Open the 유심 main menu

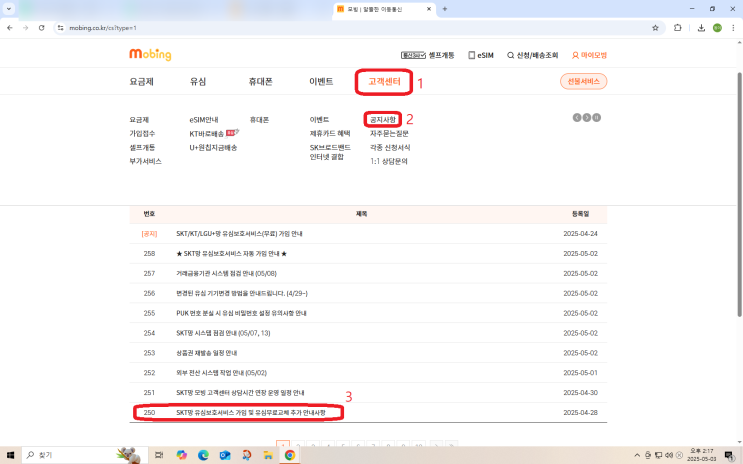pyautogui.click(x=198, y=82)
